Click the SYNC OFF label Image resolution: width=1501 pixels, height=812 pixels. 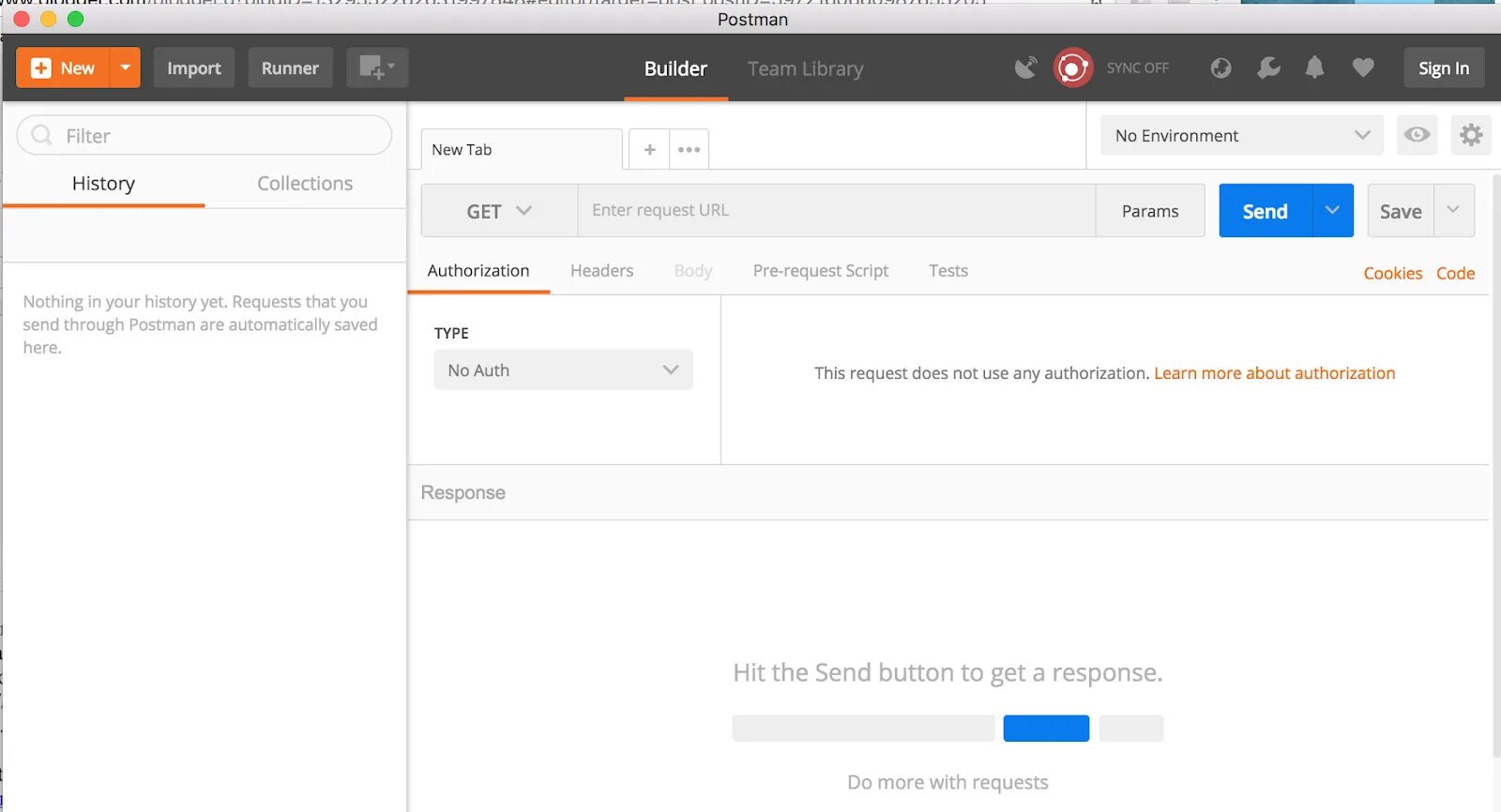[x=1137, y=68]
